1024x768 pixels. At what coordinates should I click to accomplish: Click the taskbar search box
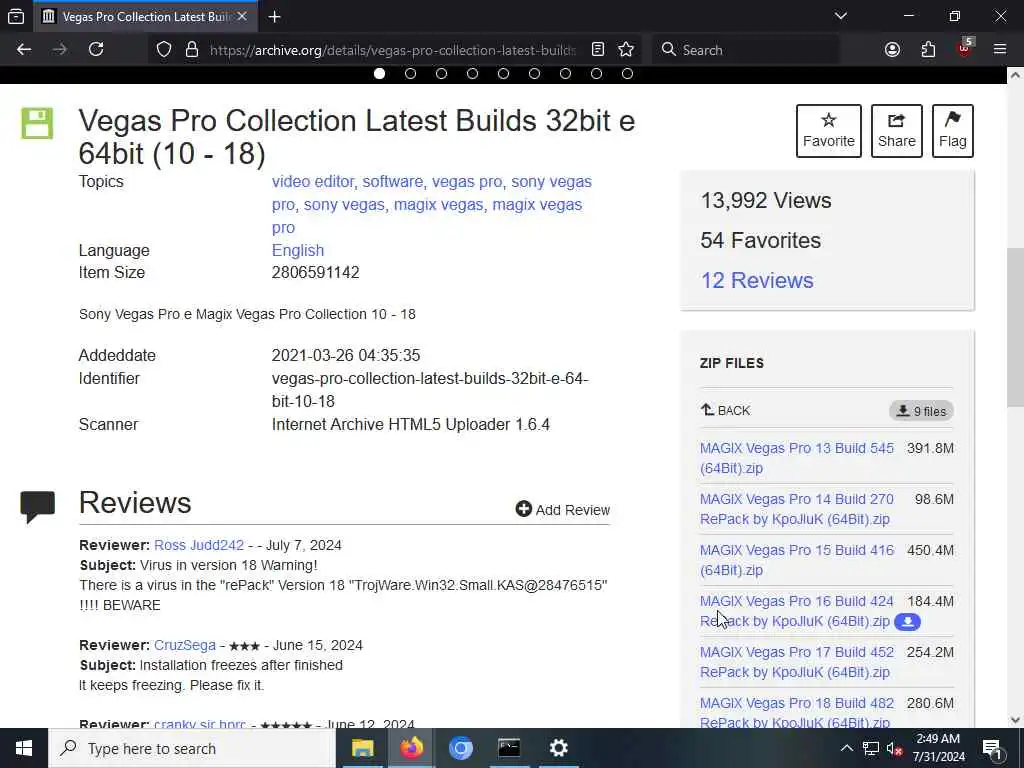(x=192, y=748)
